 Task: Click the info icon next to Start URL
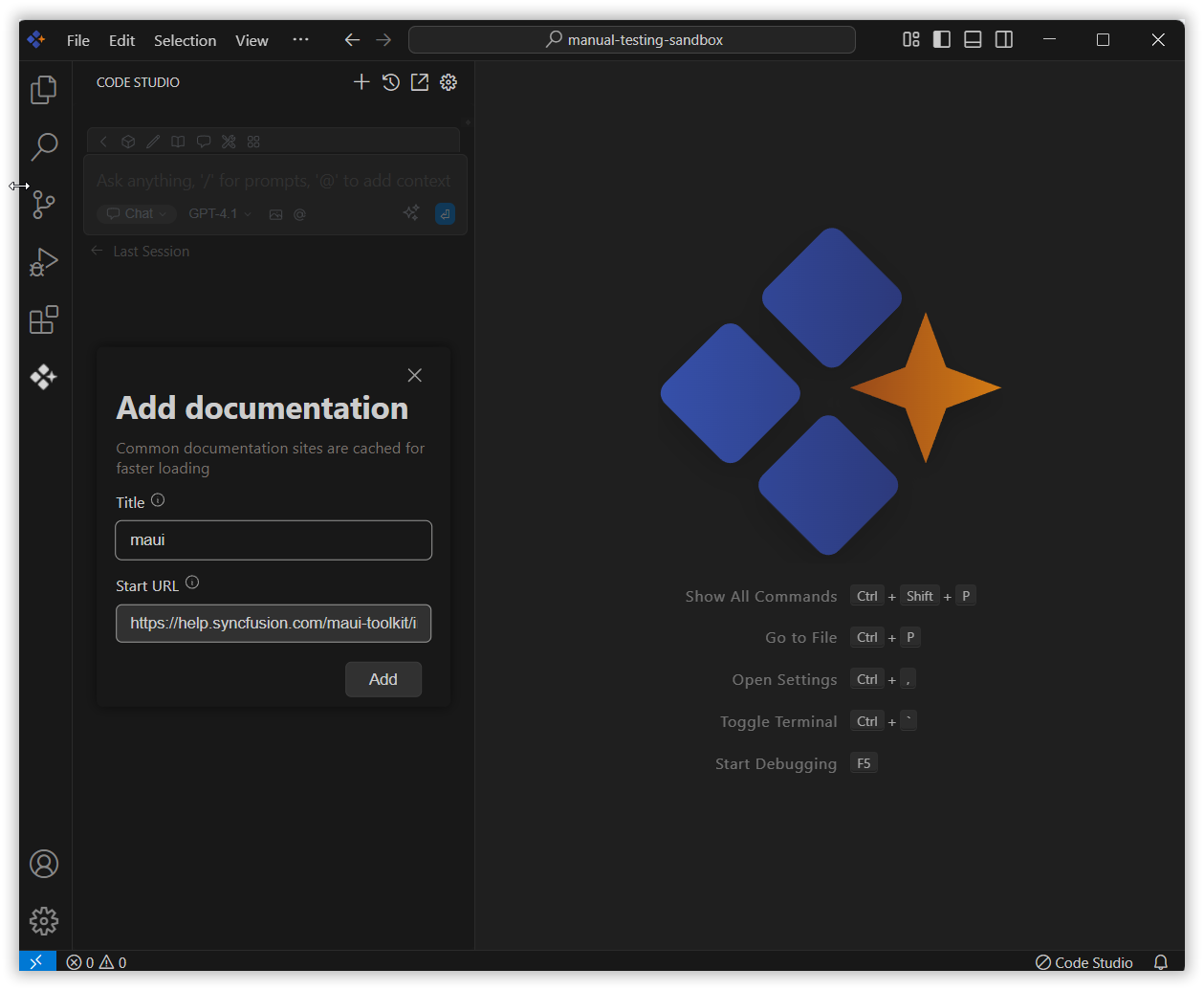click(192, 582)
